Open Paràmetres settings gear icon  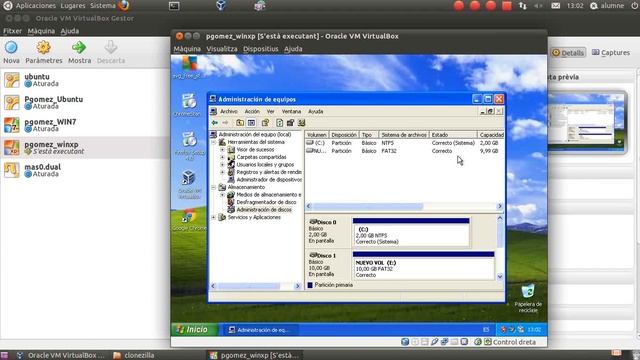click(x=43, y=48)
